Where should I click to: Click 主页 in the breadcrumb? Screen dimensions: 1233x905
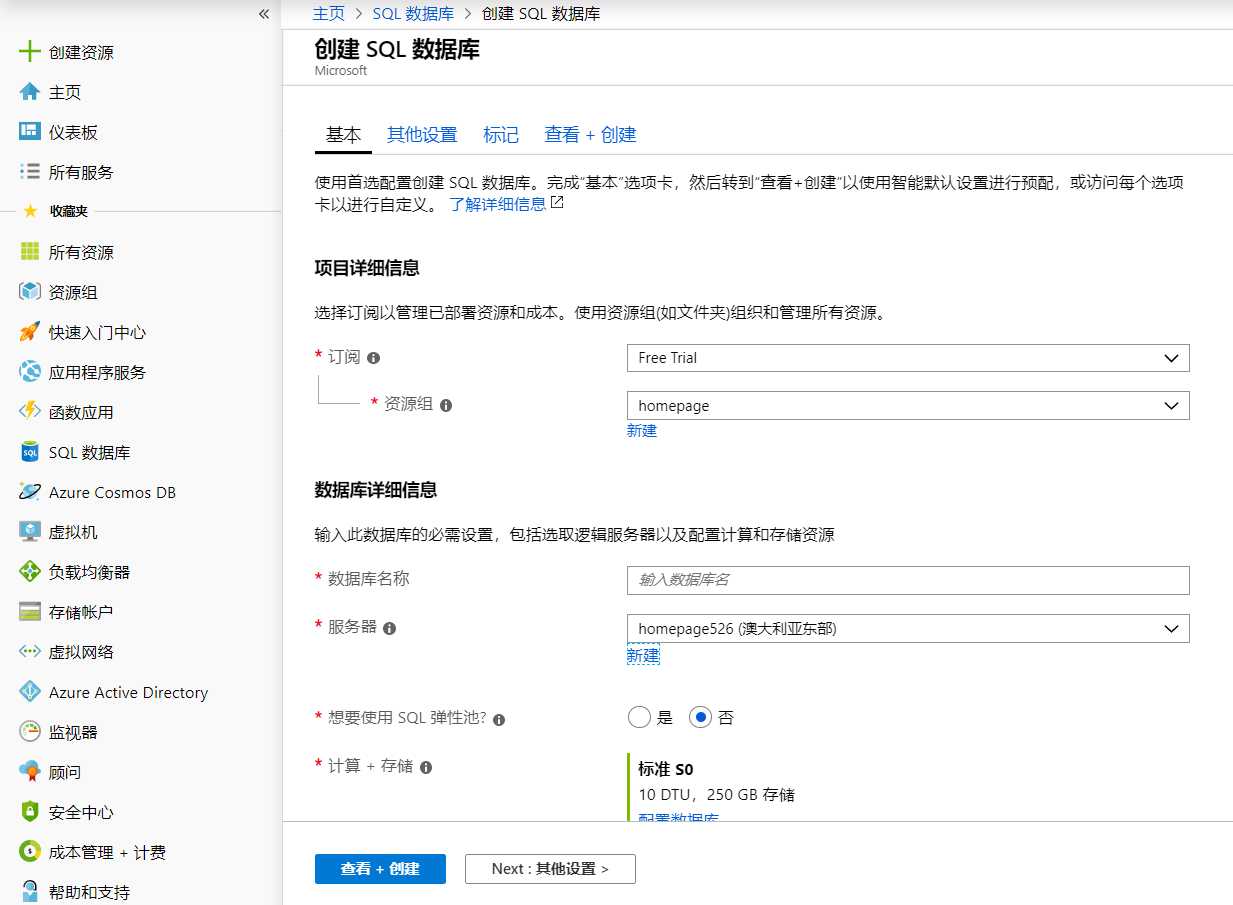pos(328,14)
